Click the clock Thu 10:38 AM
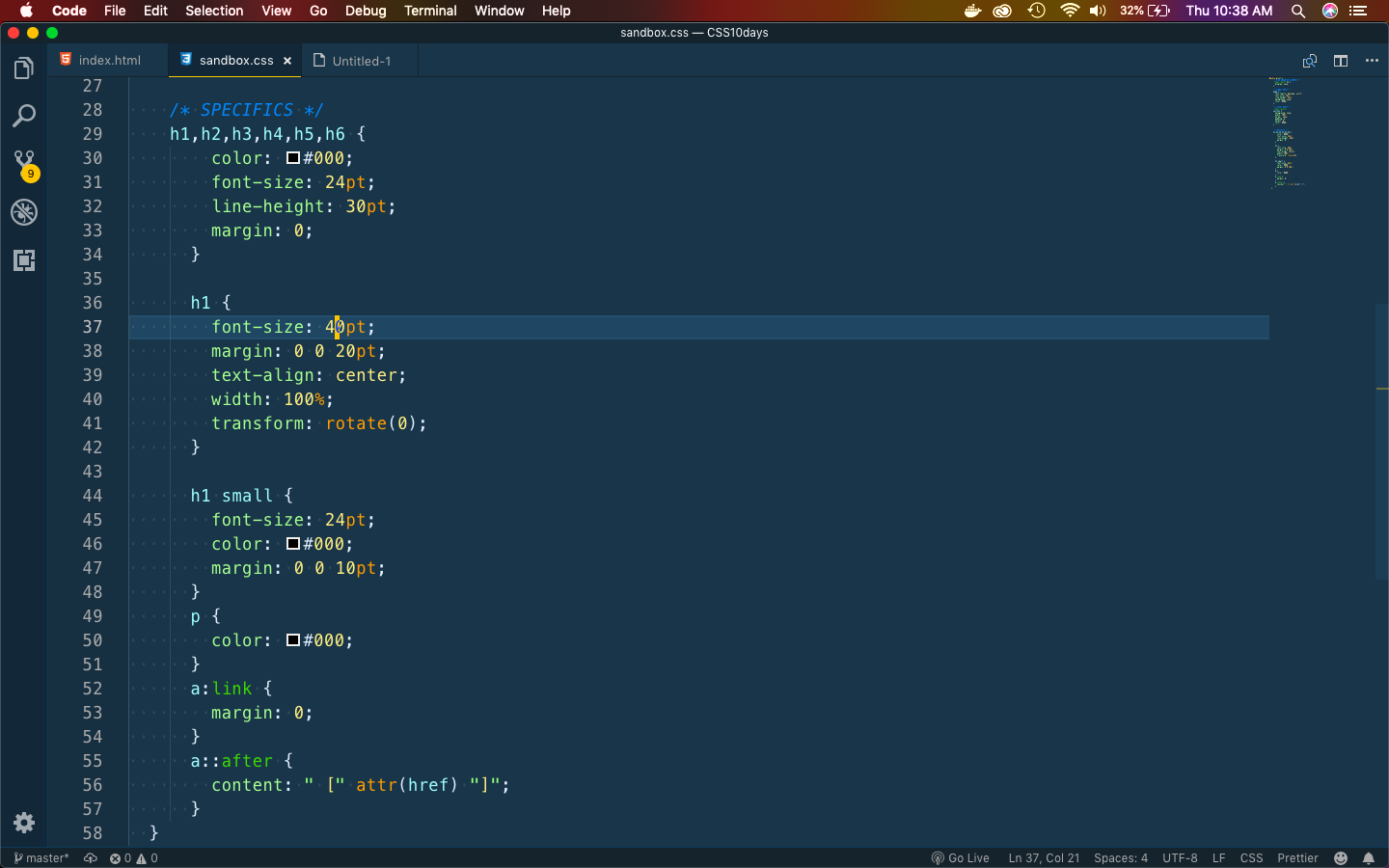The image size is (1389, 868). (1229, 11)
